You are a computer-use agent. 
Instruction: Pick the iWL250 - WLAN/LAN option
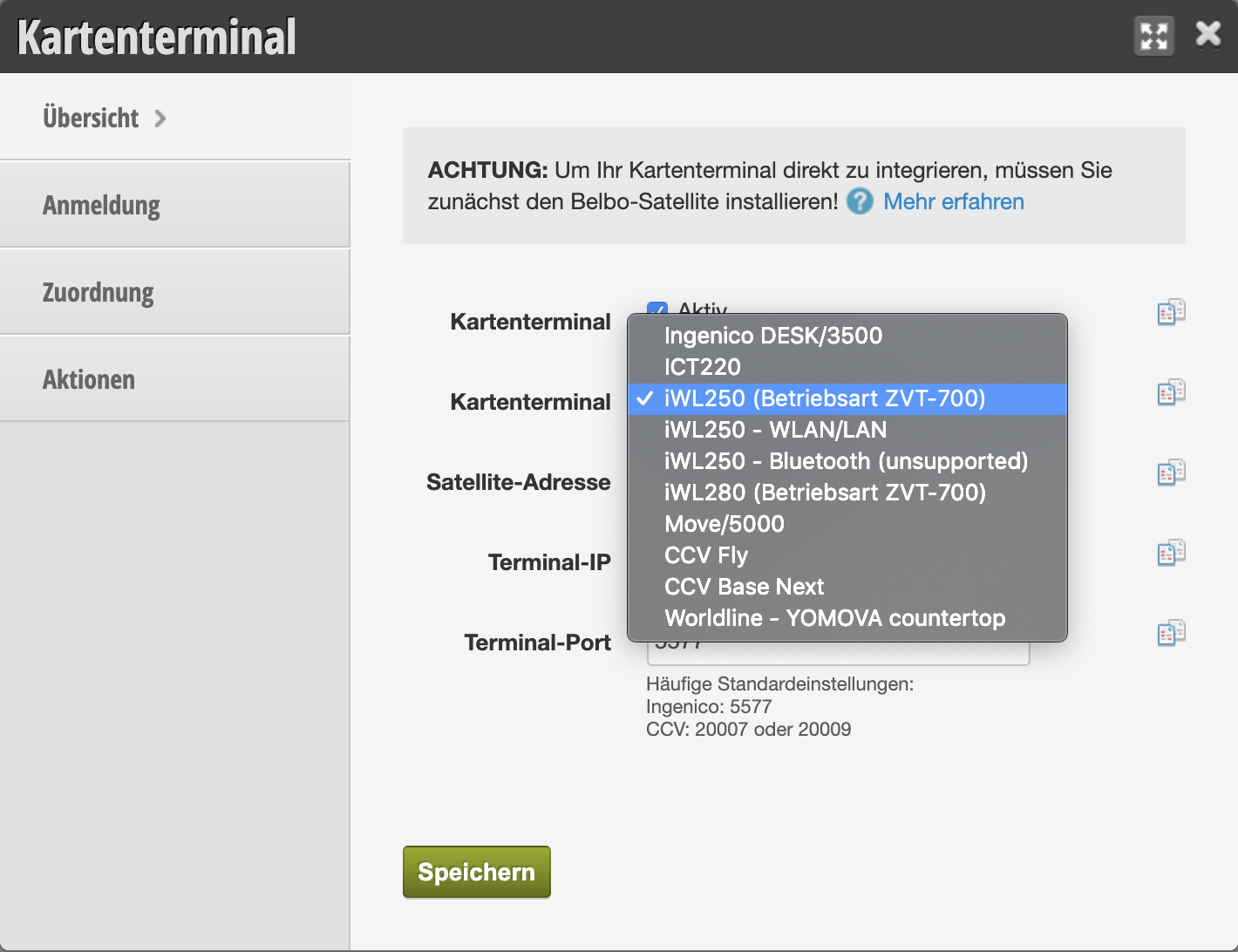coord(775,430)
